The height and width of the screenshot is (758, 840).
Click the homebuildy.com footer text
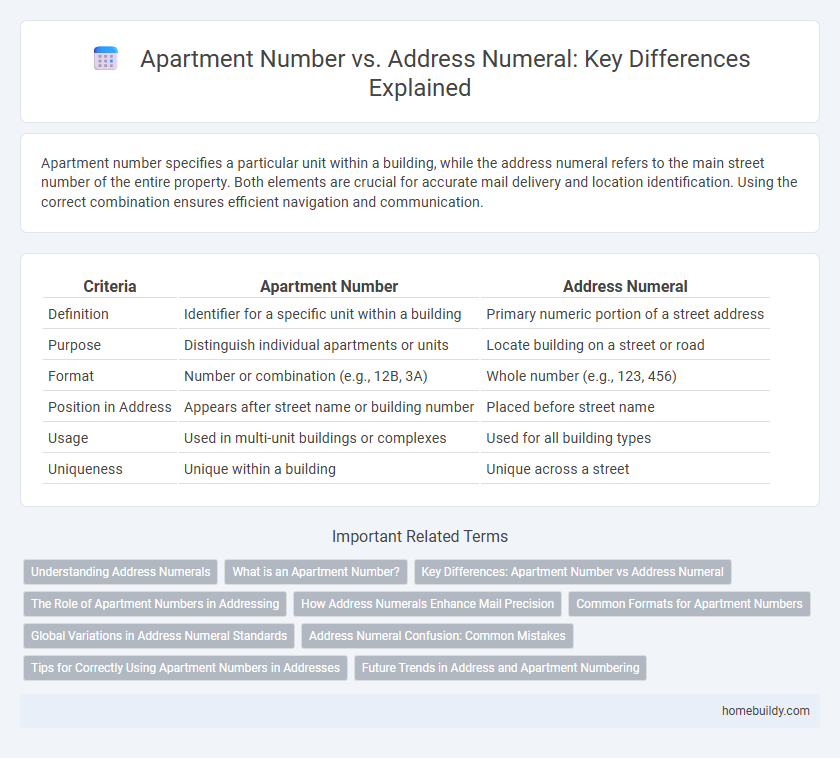click(766, 711)
